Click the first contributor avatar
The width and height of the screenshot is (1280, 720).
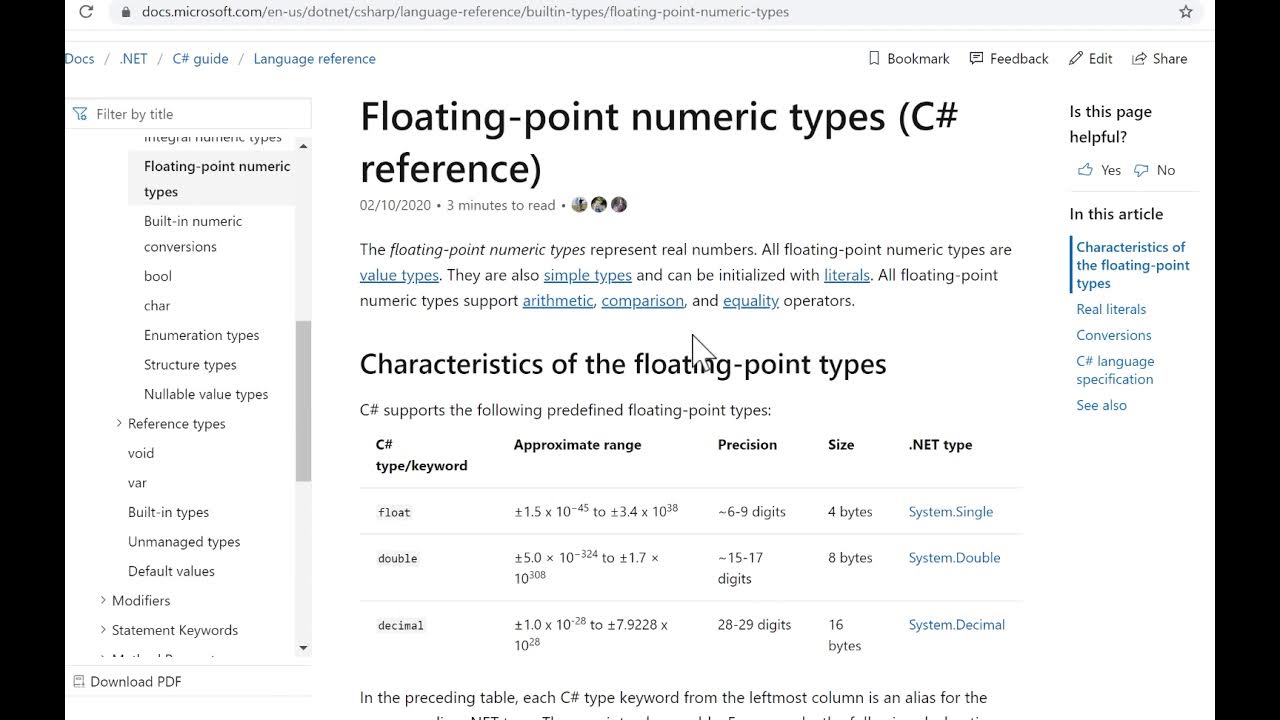click(x=579, y=205)
